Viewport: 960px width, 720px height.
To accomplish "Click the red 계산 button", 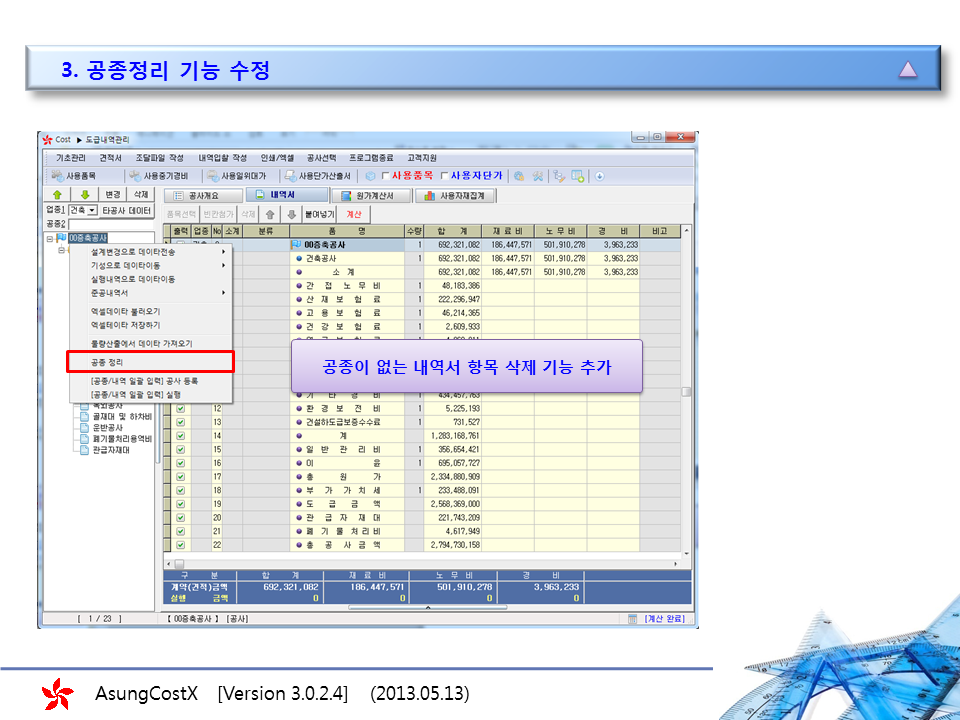I will [353, 213].
